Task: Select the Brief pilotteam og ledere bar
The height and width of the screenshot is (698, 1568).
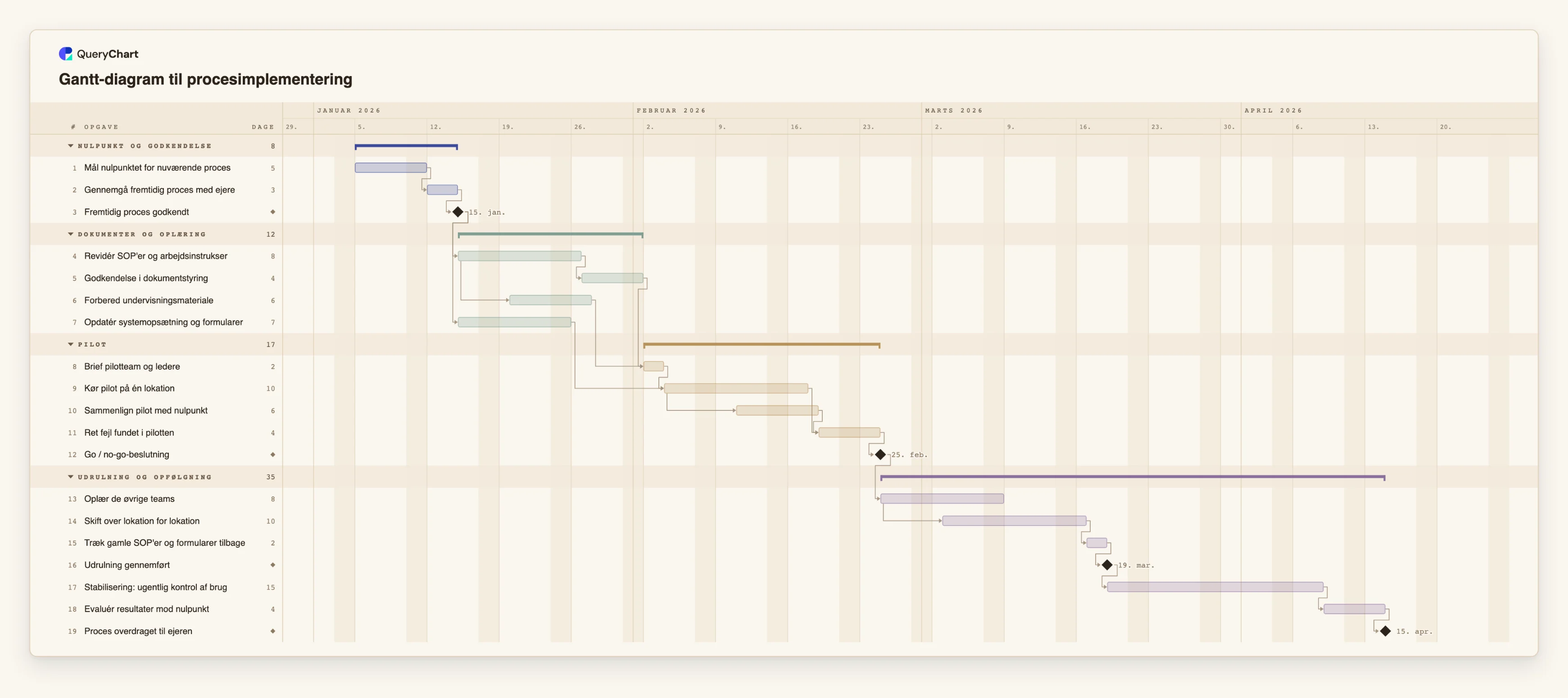Action: pos(654,366)
